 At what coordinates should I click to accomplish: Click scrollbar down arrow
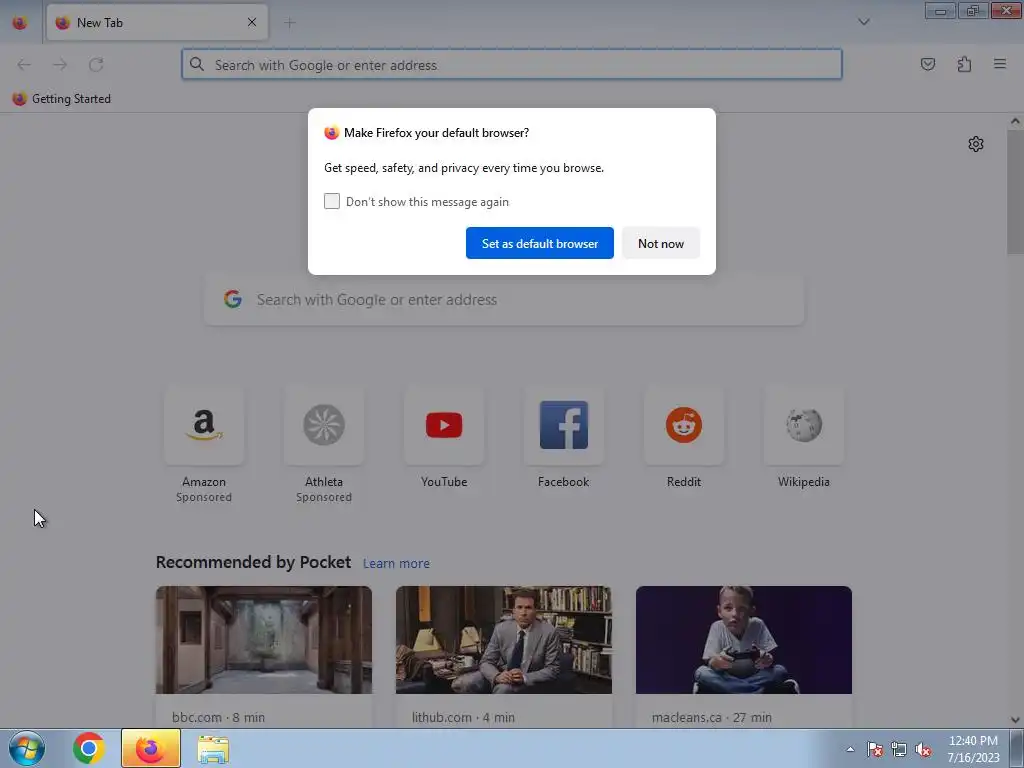[x=1015, y=720]
